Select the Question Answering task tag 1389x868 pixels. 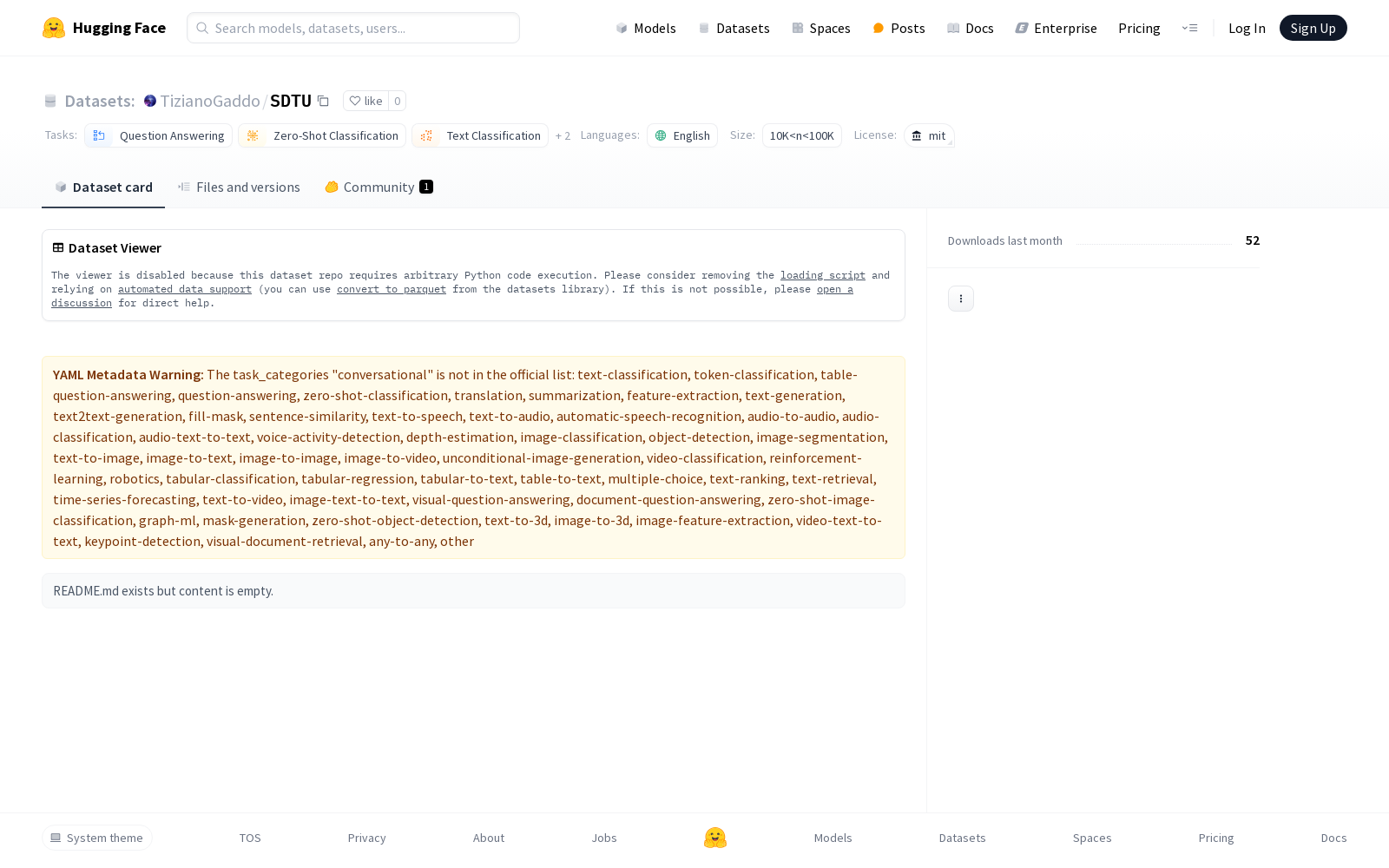tap(158, 135)
